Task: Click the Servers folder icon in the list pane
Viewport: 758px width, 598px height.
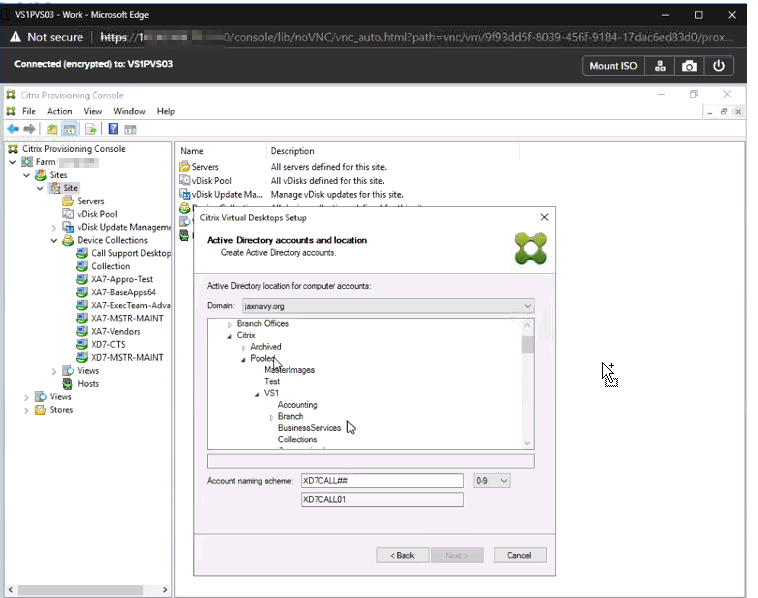Action: [x=184, y=167]
